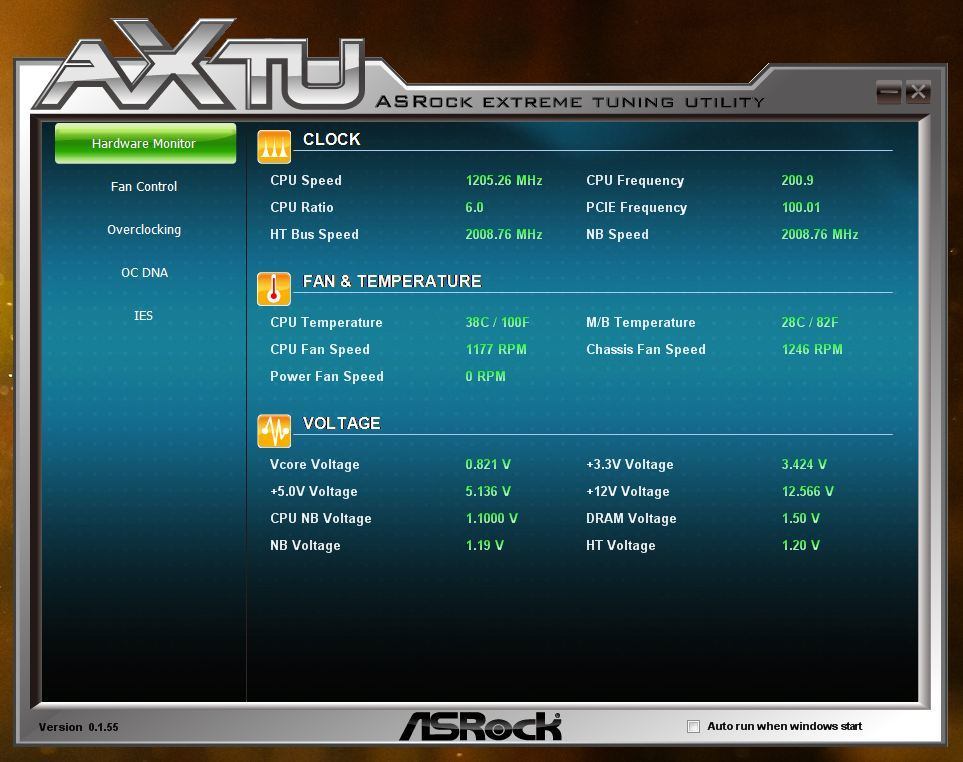The width and height of the screenshot is (963, 762).
Task: Click the NB Speed value
Action: (x=820, y=235)
